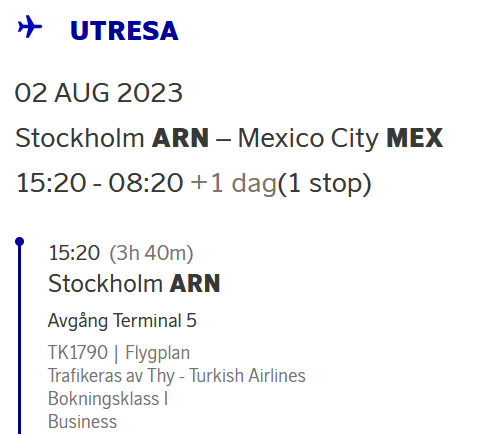Click the bold ARN code in route header
The image size is (478, 434).
(180, 138)
